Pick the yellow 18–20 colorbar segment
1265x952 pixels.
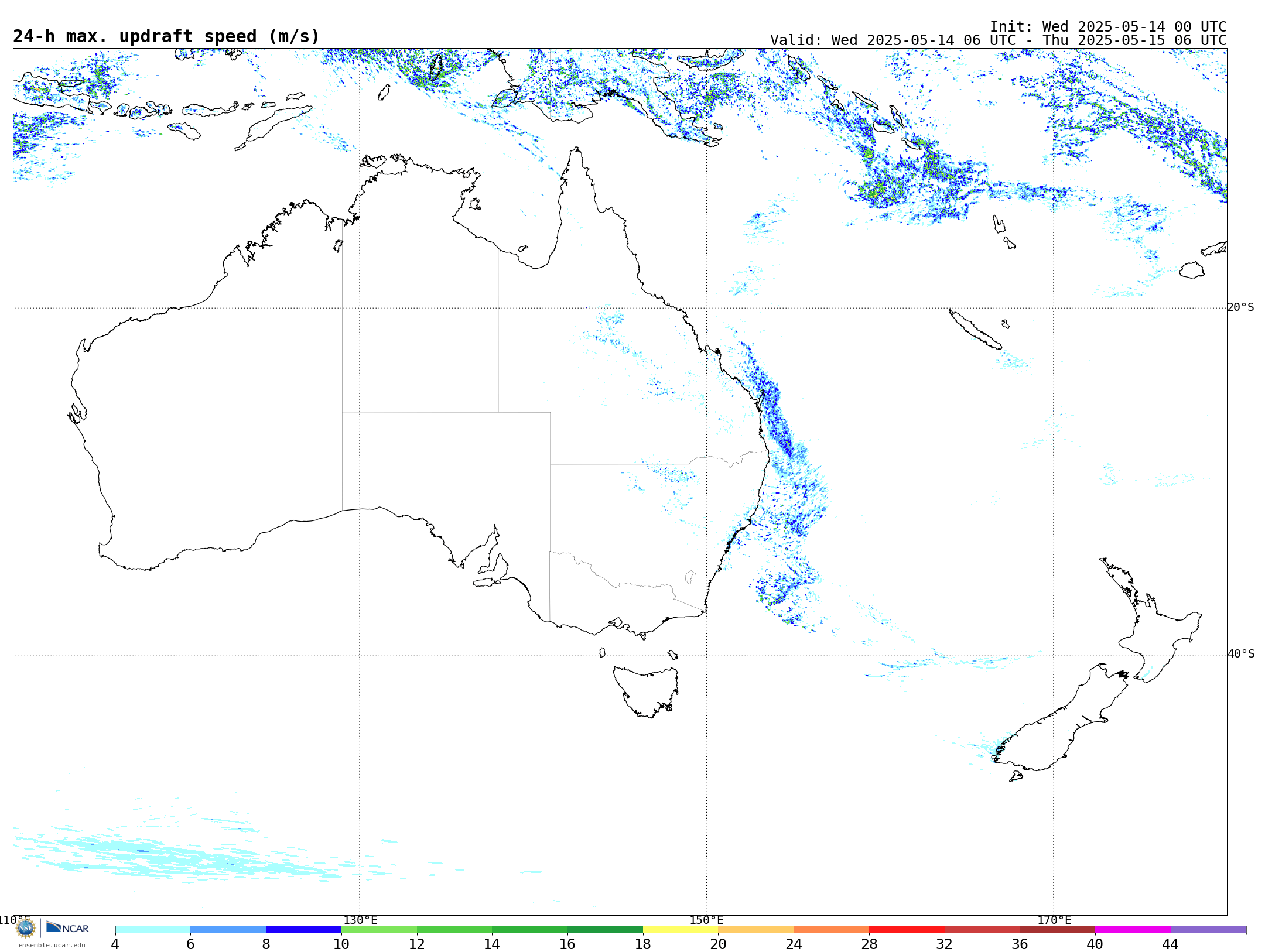tap(681, 930)
